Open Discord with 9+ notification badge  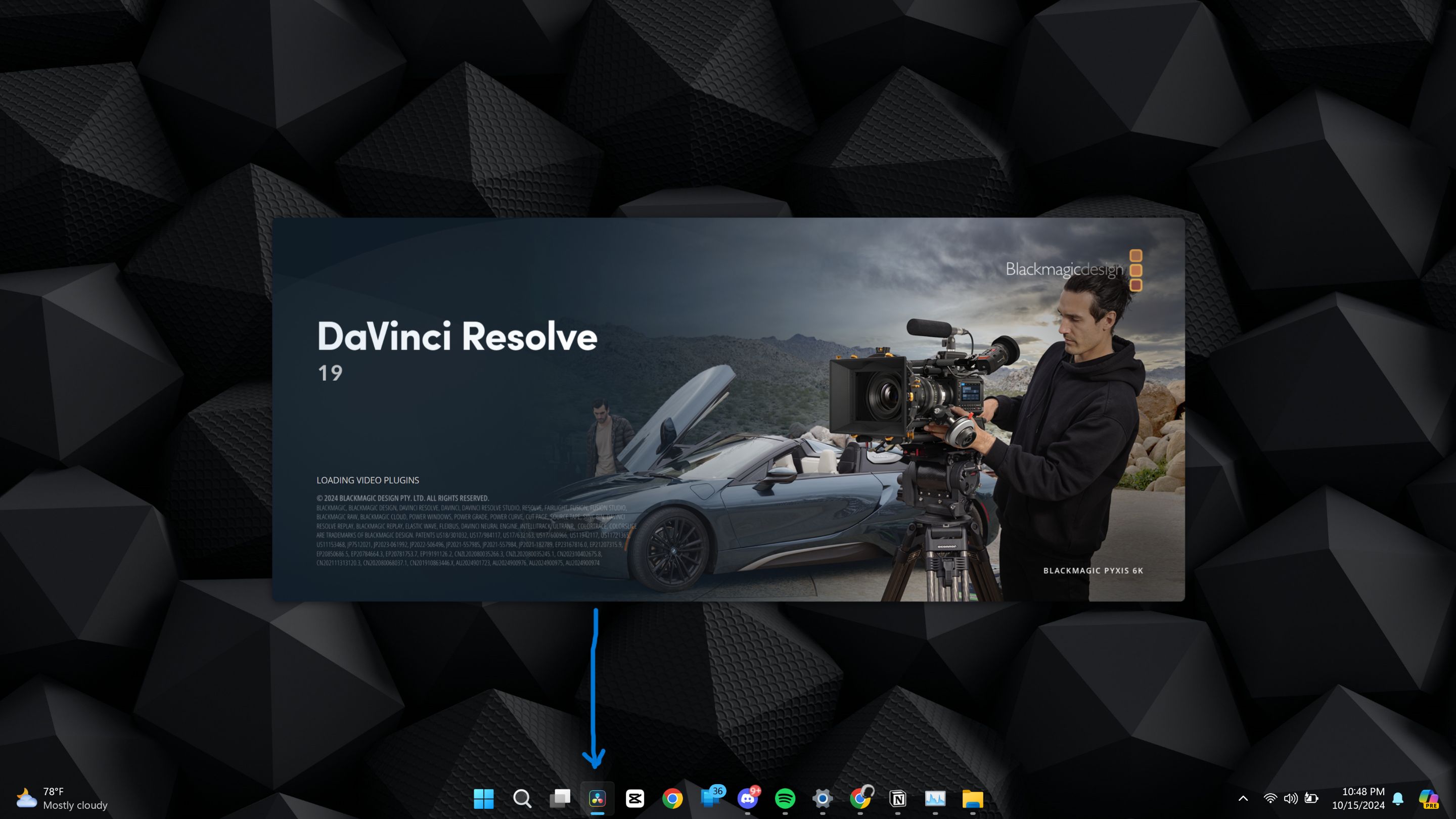[748, 798]
